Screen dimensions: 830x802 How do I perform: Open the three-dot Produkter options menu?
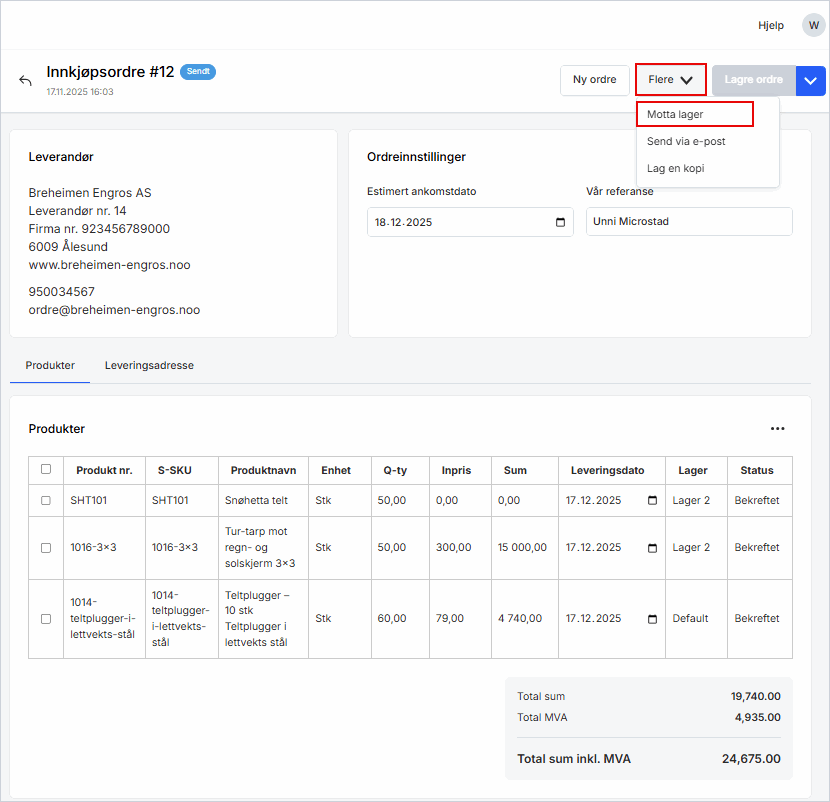tap(777, 429)
